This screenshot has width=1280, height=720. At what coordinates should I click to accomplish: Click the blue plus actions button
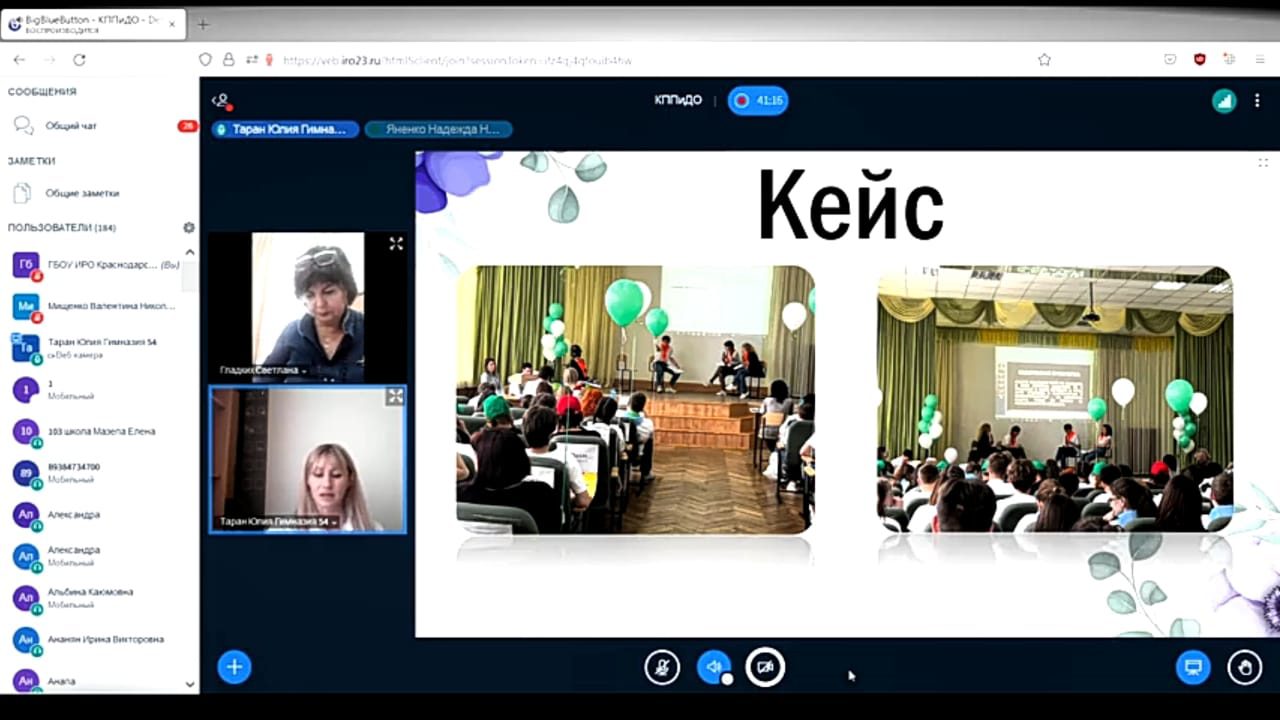click(234, 667)
